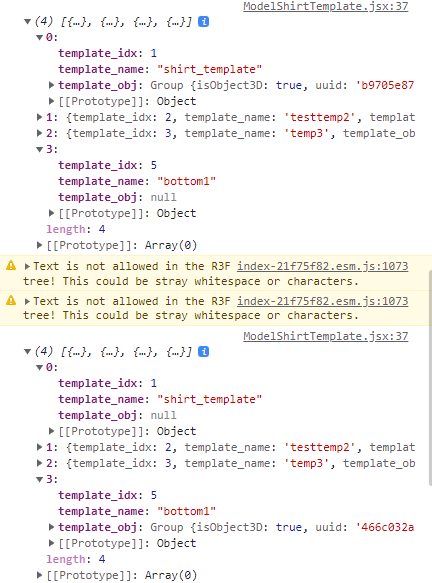Image resolution: width=432 pixels, height=583 pixels.
Task: Click the info icon in the second array log
Action: [203, 351]
